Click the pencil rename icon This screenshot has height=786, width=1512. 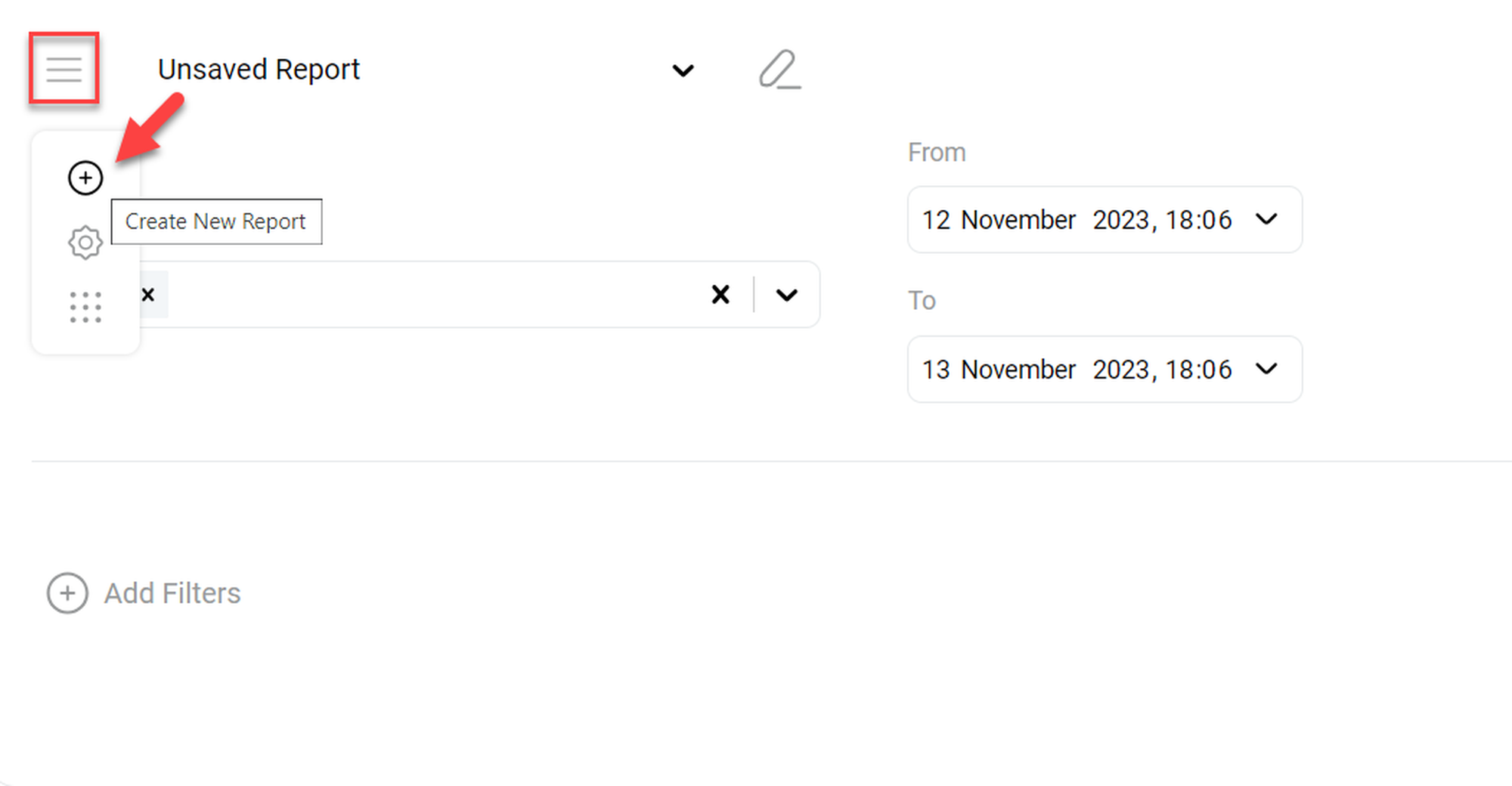[x=779, y=70]
